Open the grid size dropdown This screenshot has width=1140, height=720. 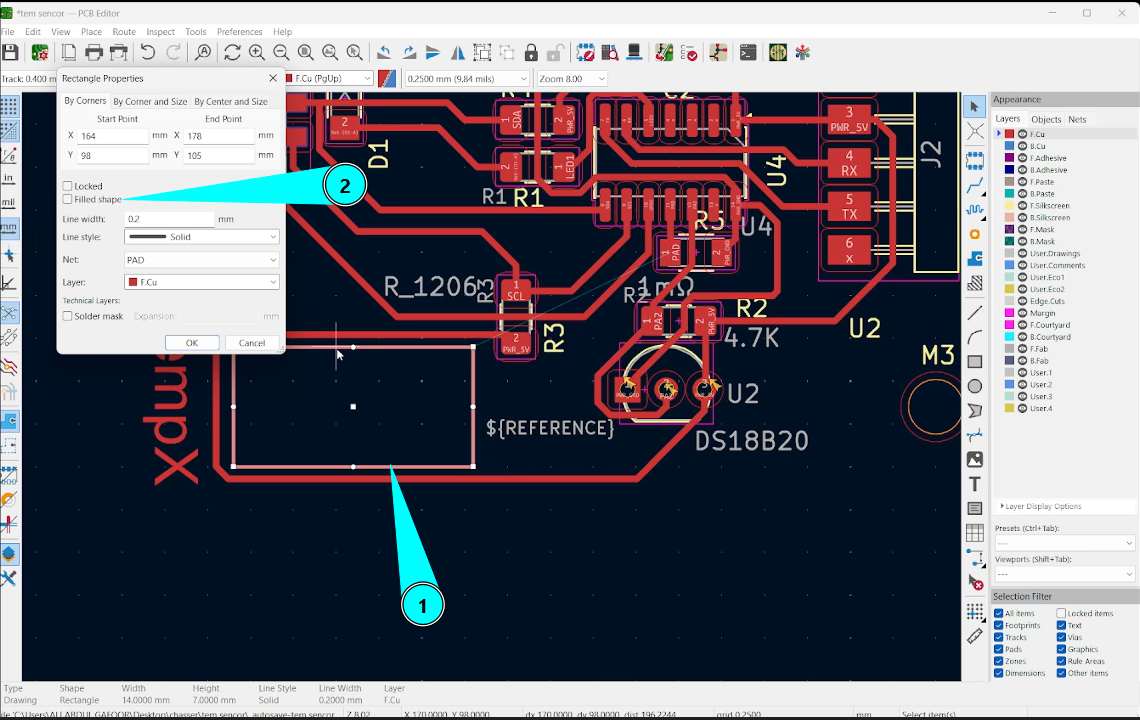pos(467,79)
